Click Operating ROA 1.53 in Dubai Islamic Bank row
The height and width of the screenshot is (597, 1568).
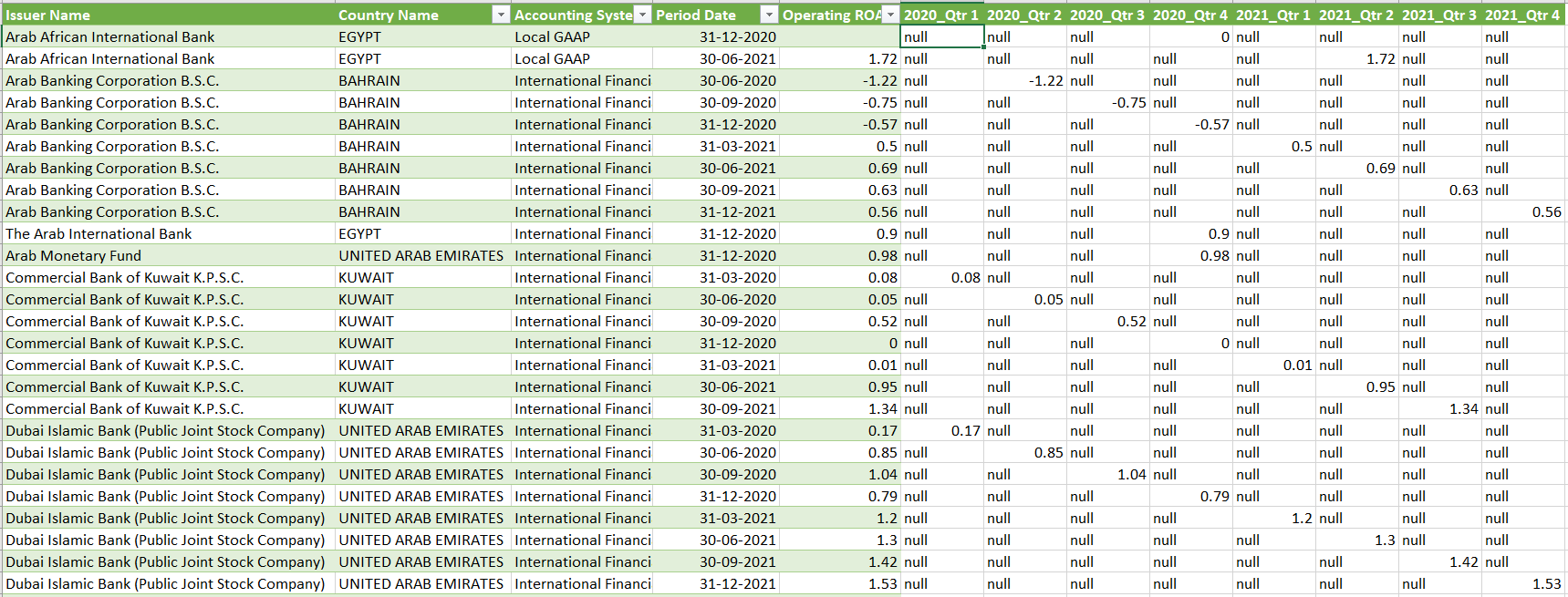840,583
